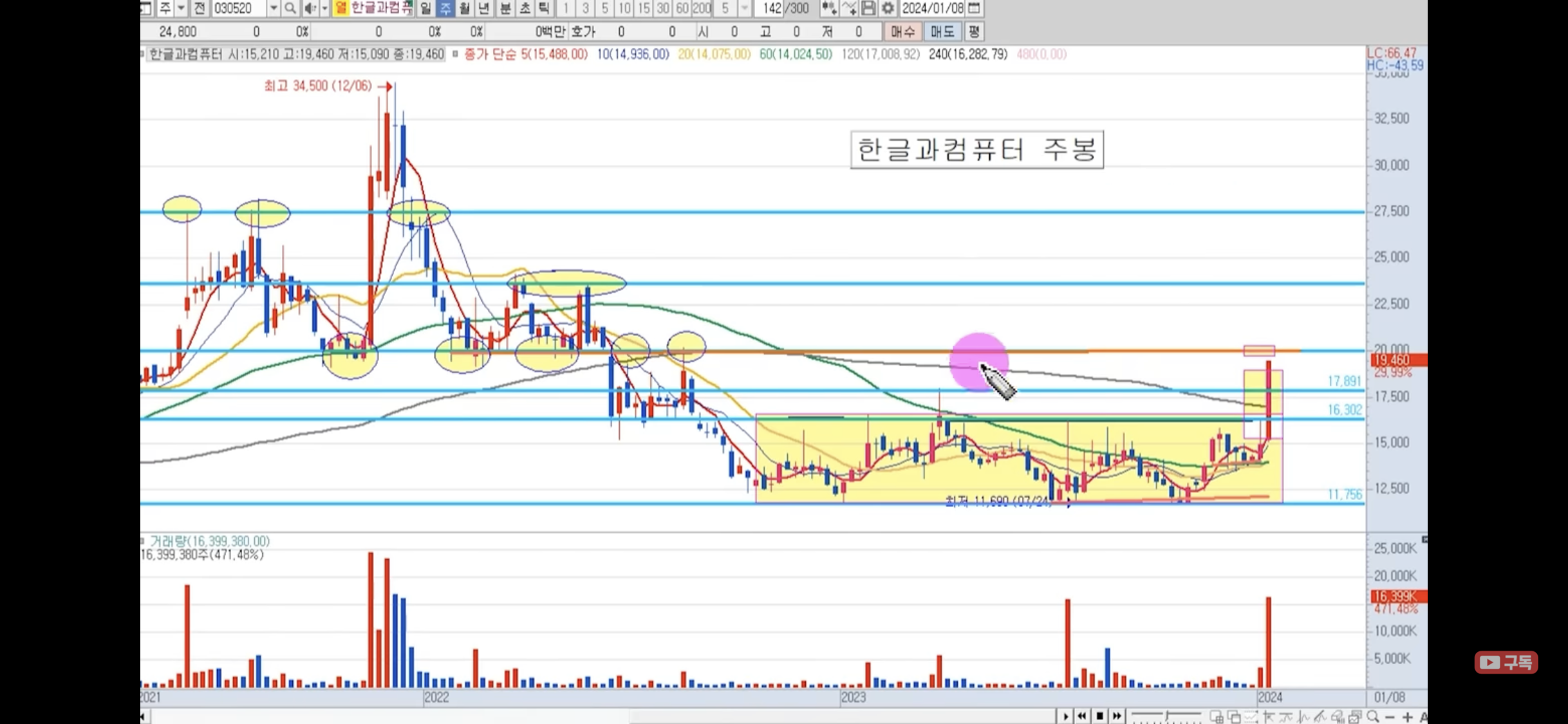Open chart settings gear icon
The image size is (1568, 724).
click(x=888, y=8)
